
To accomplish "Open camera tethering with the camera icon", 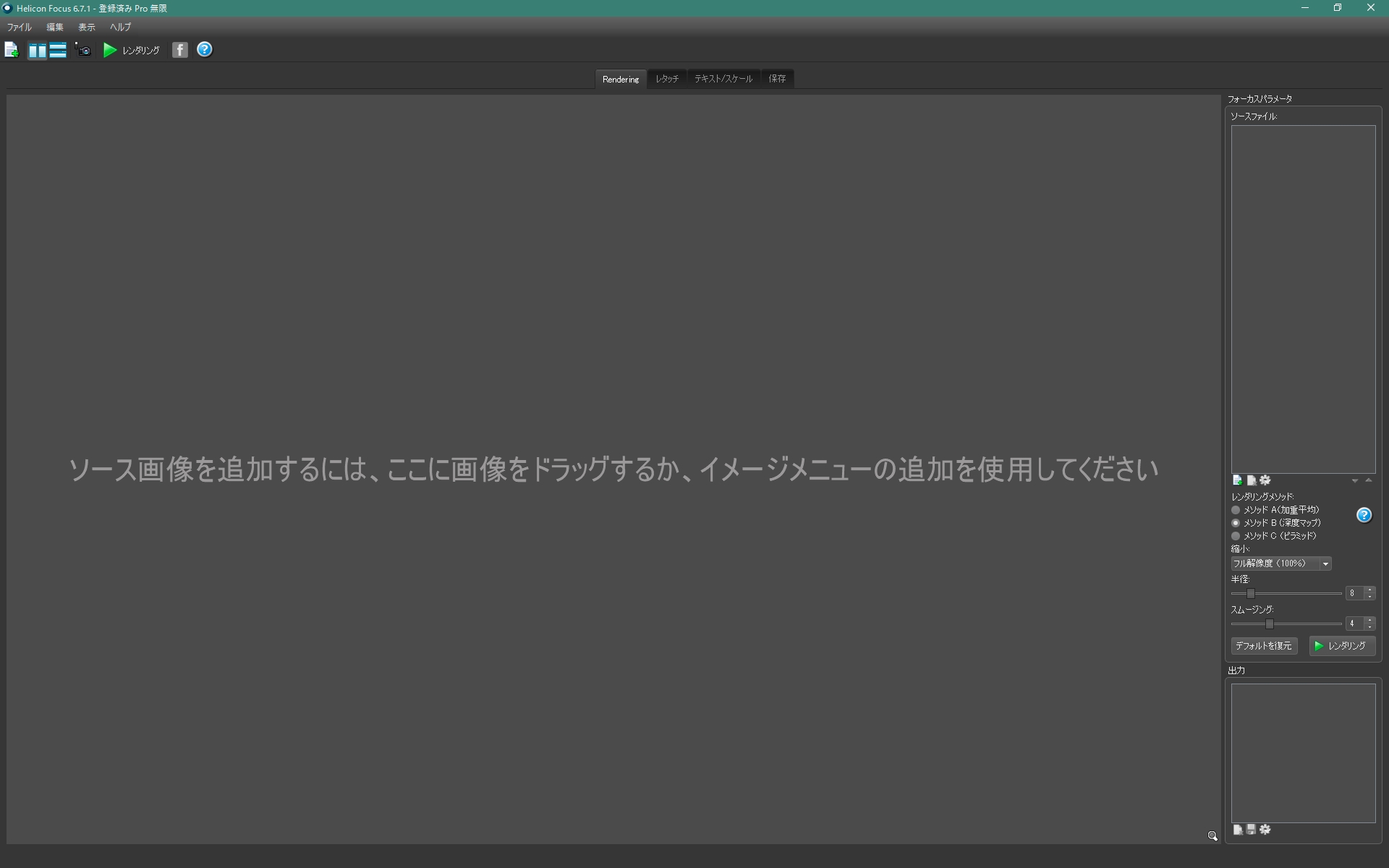I will click(x=82, y=51).
